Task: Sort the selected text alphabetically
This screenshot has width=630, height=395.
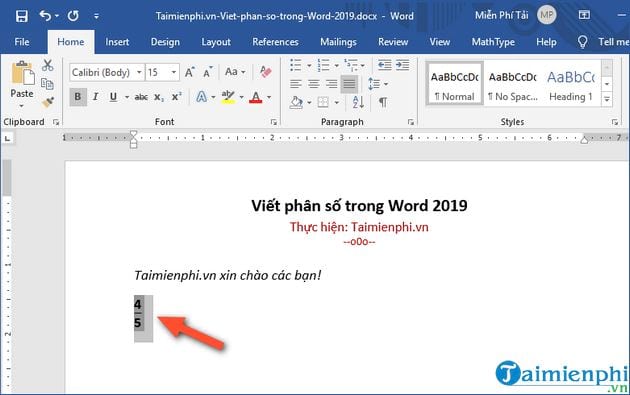Action: 358,102
